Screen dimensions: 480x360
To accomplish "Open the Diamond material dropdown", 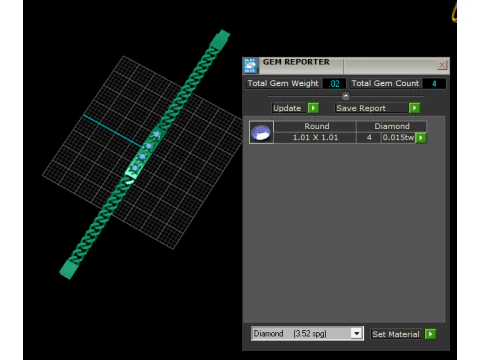I will point(307,333).
